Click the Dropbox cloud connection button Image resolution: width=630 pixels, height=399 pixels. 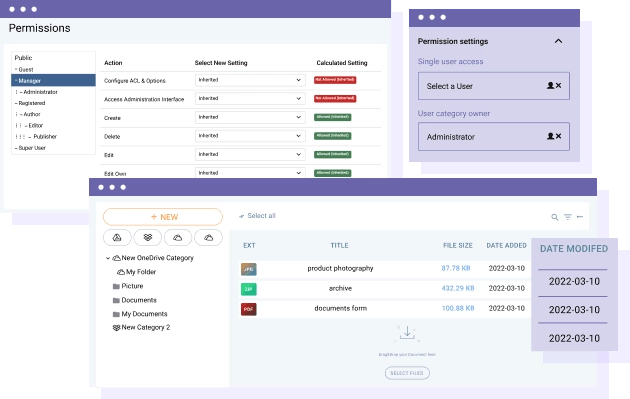coord(147,237)
